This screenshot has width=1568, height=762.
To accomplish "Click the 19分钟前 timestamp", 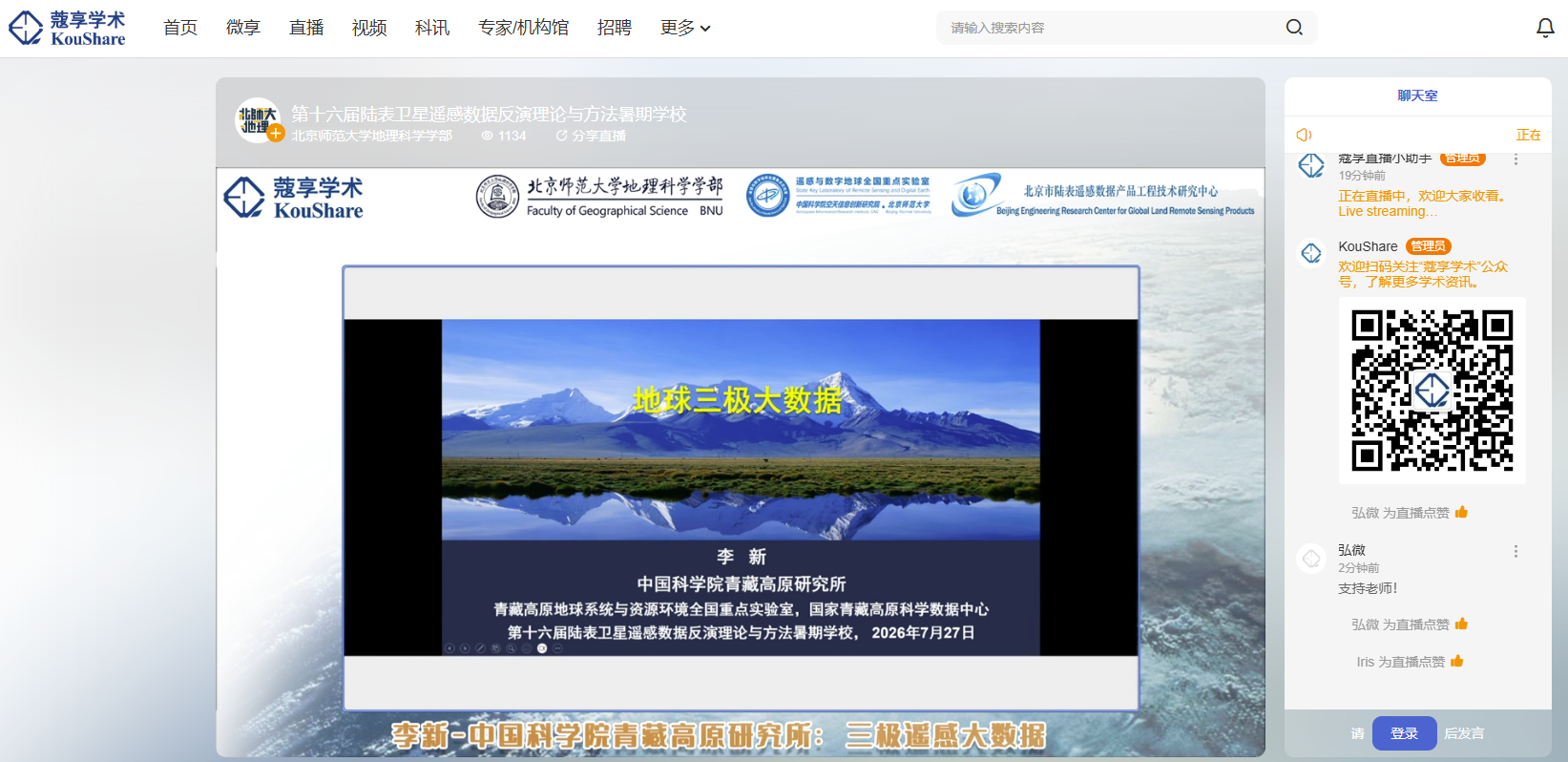I will (1361, 176).
